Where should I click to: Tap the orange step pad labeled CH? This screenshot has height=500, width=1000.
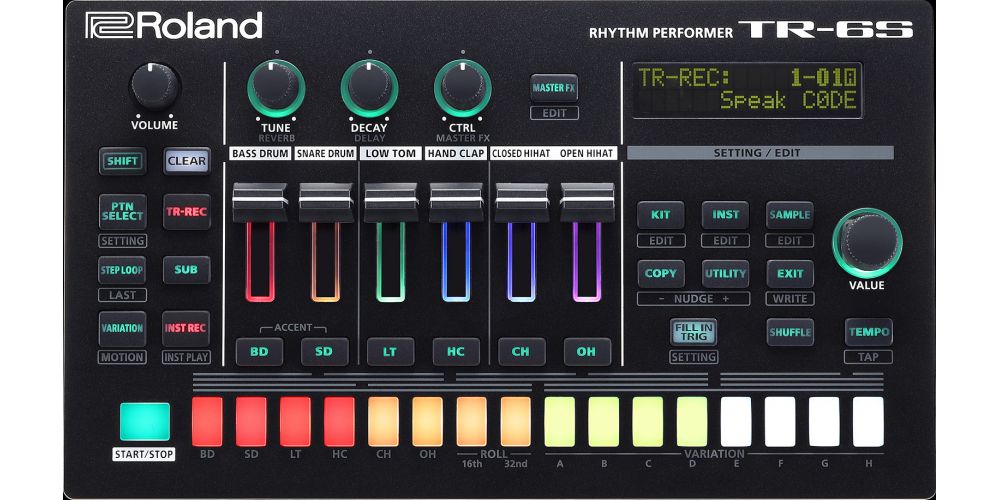pos(383,422)
